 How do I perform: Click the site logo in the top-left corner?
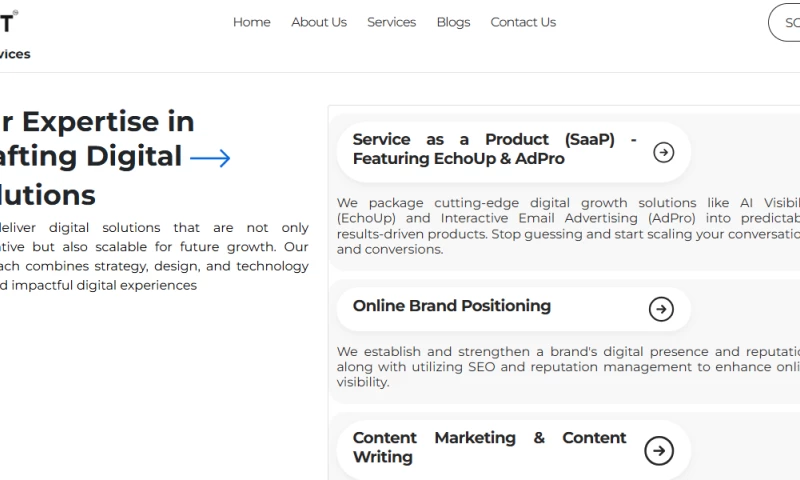pos(5,22)
